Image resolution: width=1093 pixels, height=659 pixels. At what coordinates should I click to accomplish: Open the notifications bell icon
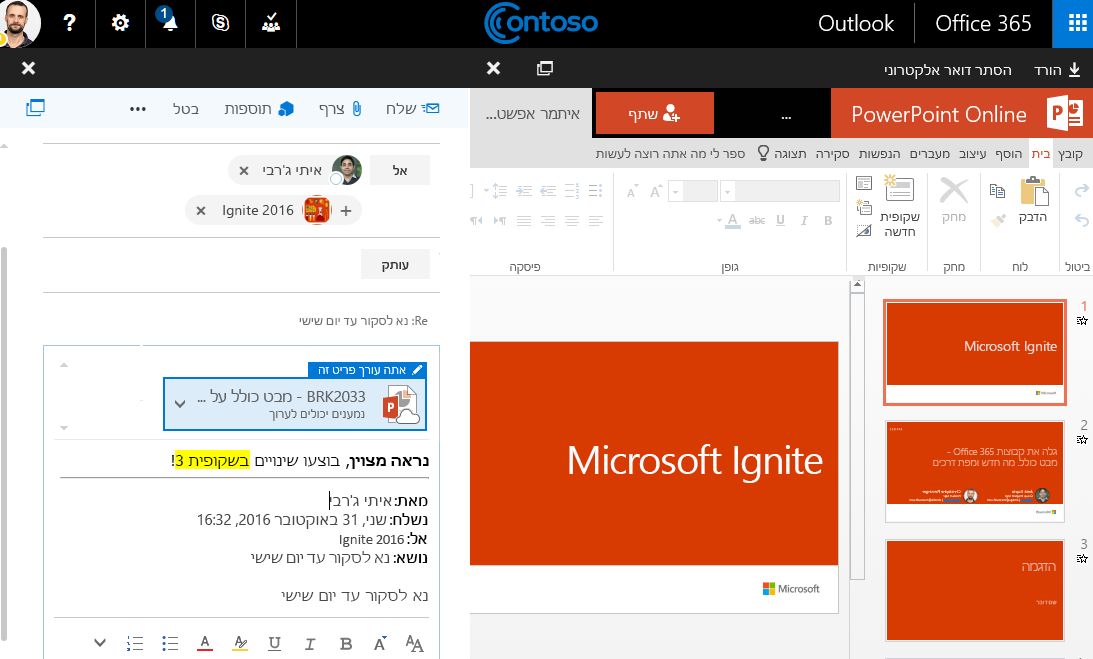(x=169, y=21)
